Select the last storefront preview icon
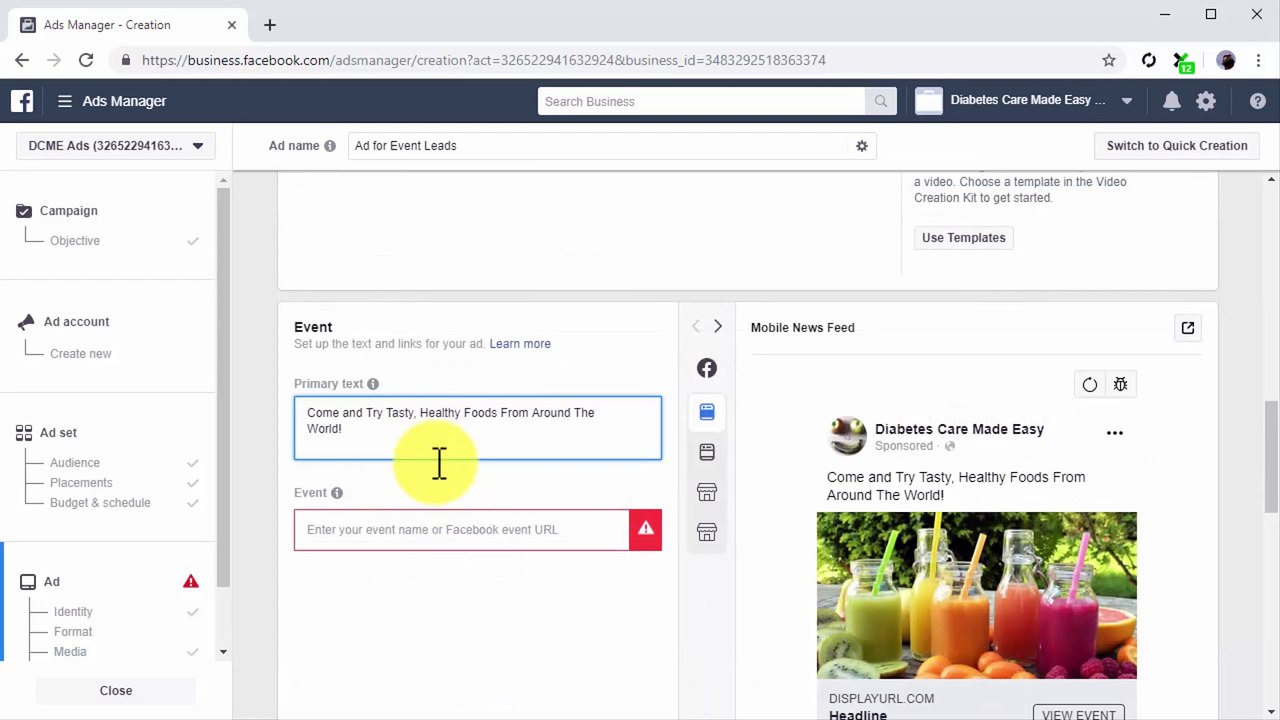 coord(707,532)
